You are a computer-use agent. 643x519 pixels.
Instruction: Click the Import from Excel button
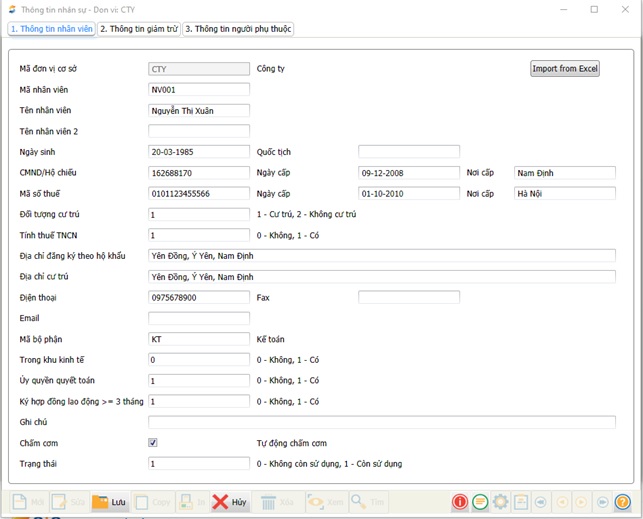564,69
